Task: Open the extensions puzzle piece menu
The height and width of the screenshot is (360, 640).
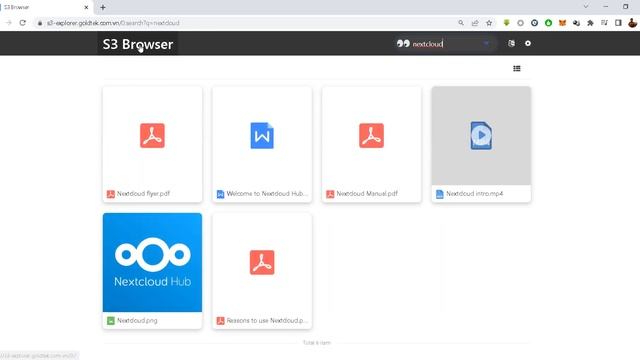Action: (590, 23)
